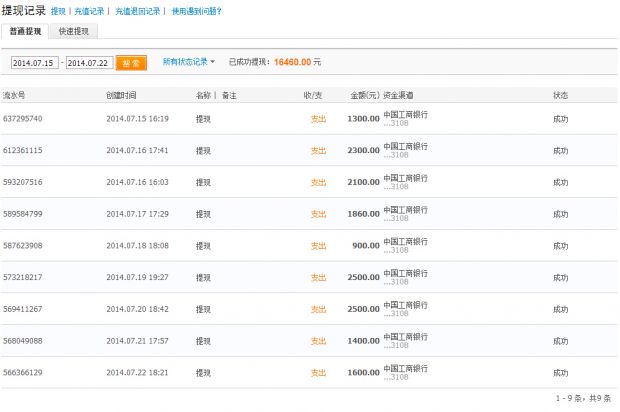Click 支出 label in the 2300.00 row
The height and width of the screenshot is (412, 620).
318,151
